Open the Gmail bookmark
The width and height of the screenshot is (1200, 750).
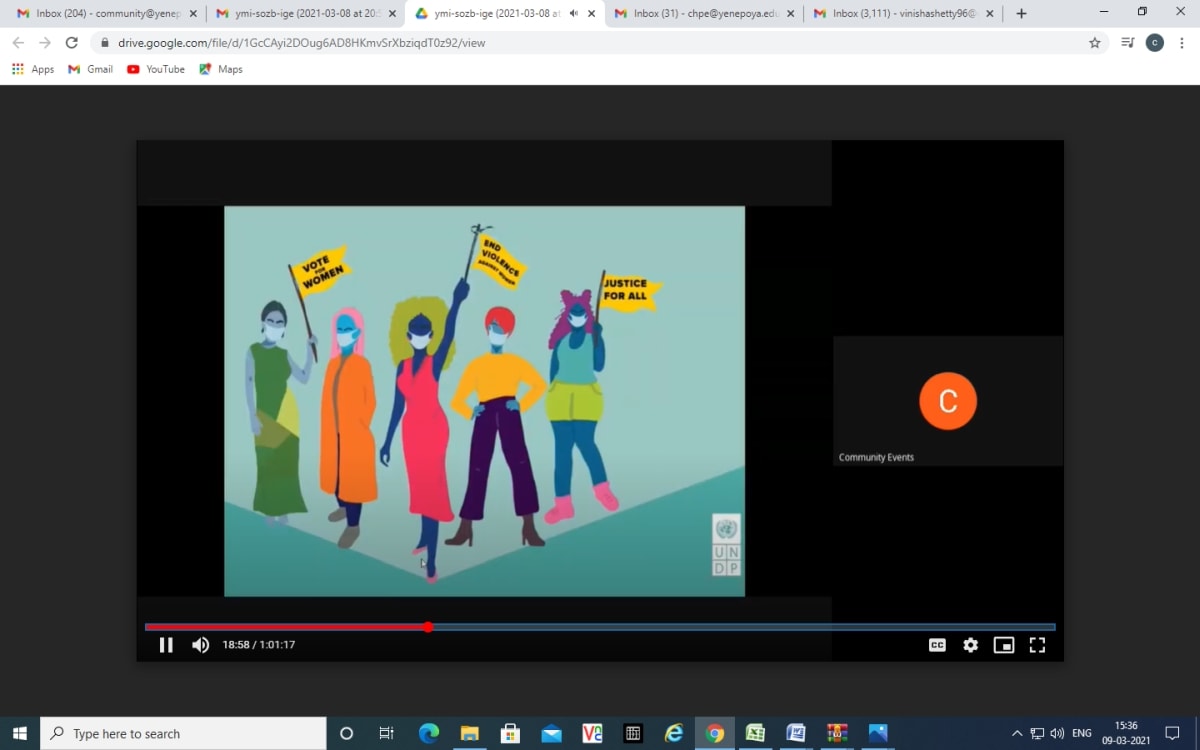[x=90, y=69]
